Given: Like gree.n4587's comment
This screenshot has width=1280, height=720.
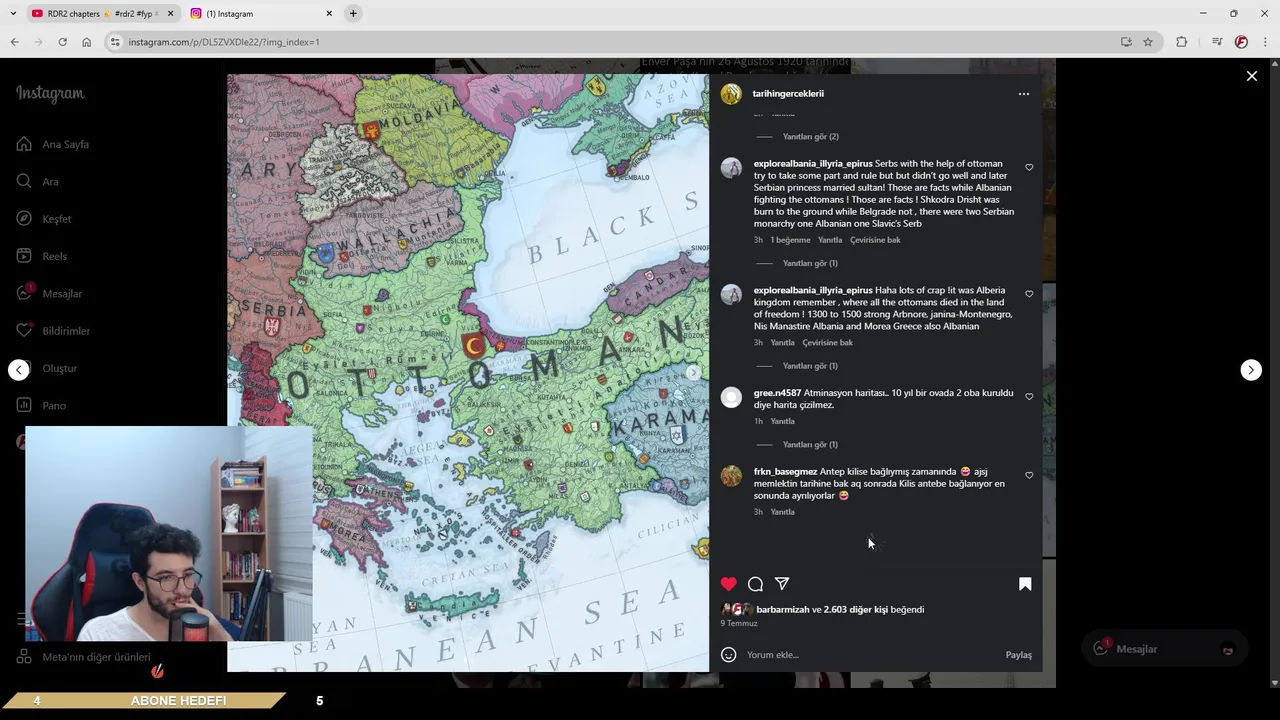Looking at the screenshot, I should (x=1029, y=397).
